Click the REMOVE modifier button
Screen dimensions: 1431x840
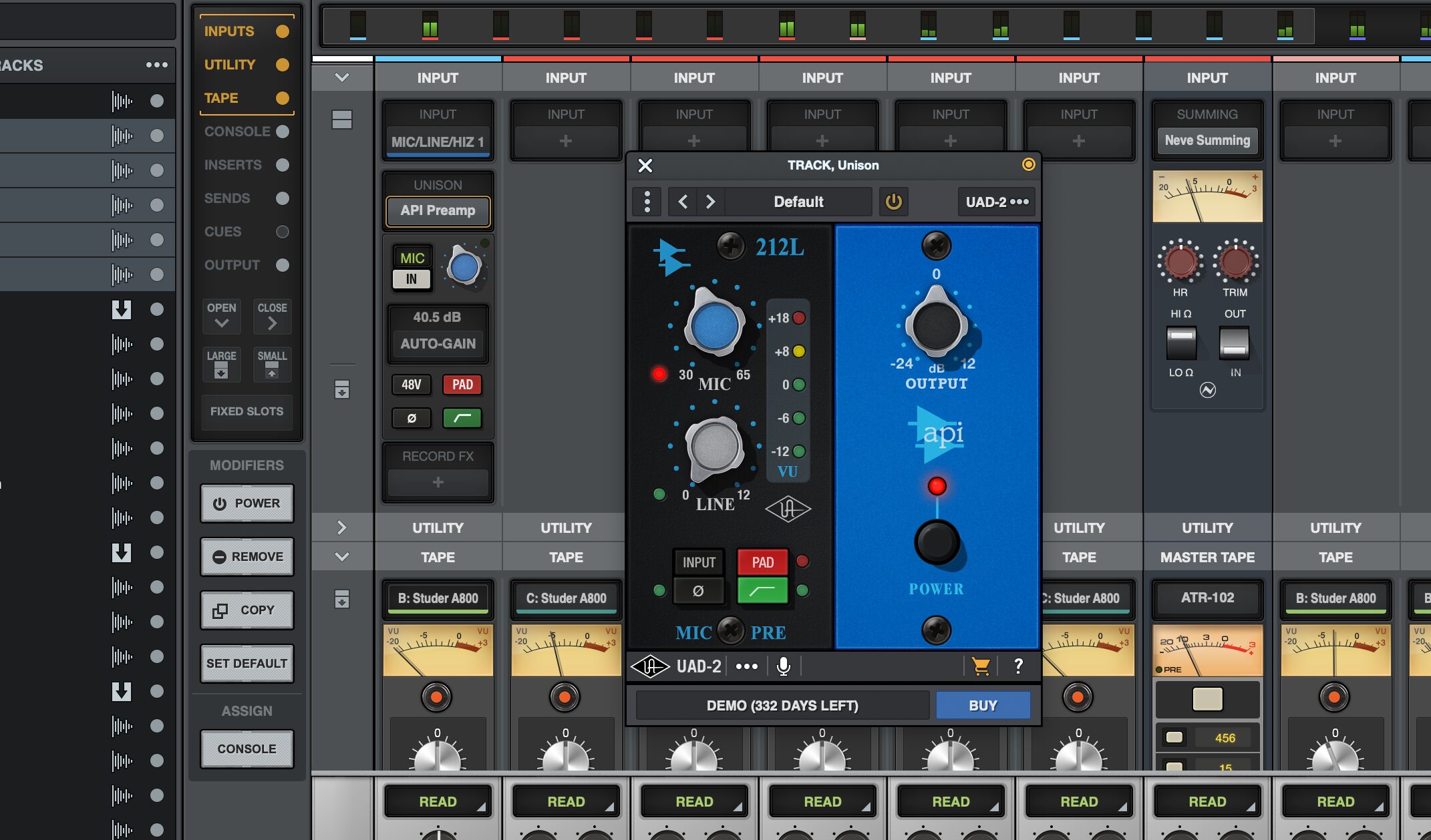[247, 557]
